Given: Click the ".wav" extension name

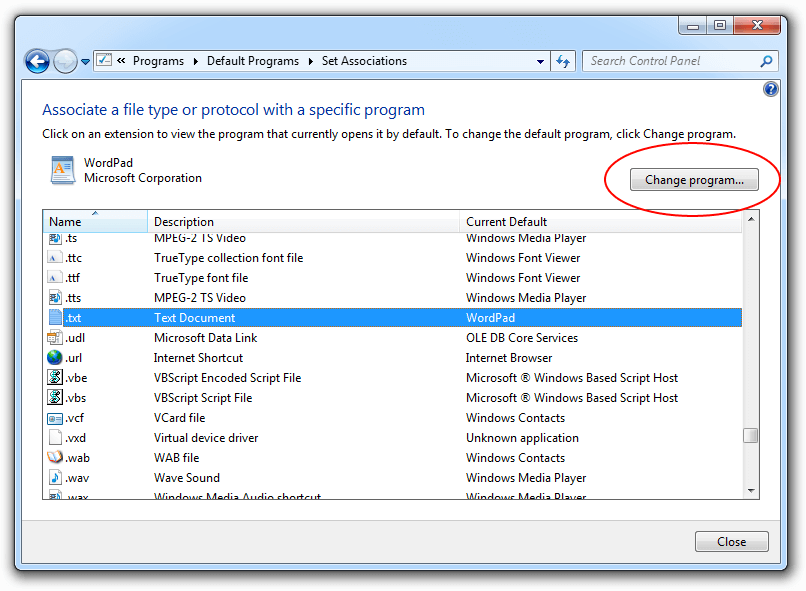Looking at the screenshot, I should point(77,478).
